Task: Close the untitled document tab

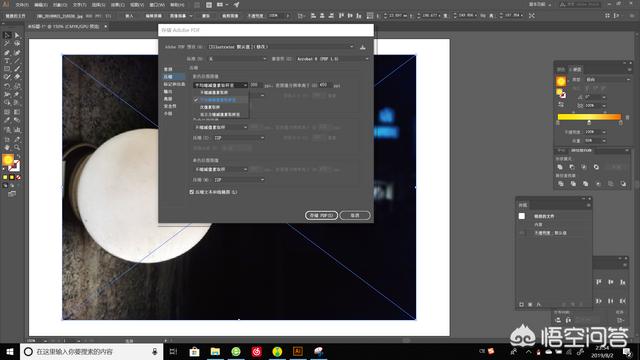Action: pyautogui.click(x=105, y=27)
